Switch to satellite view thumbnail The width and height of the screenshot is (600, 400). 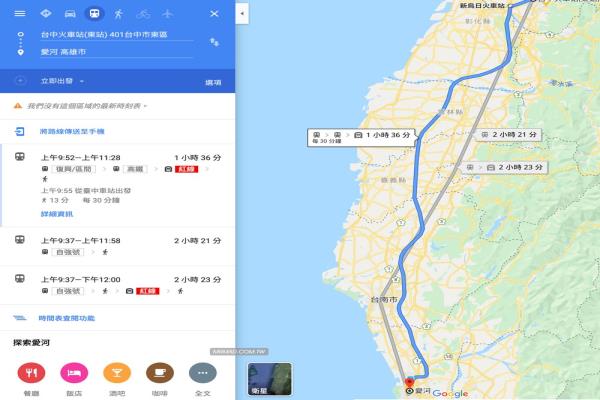coord(270,379)
